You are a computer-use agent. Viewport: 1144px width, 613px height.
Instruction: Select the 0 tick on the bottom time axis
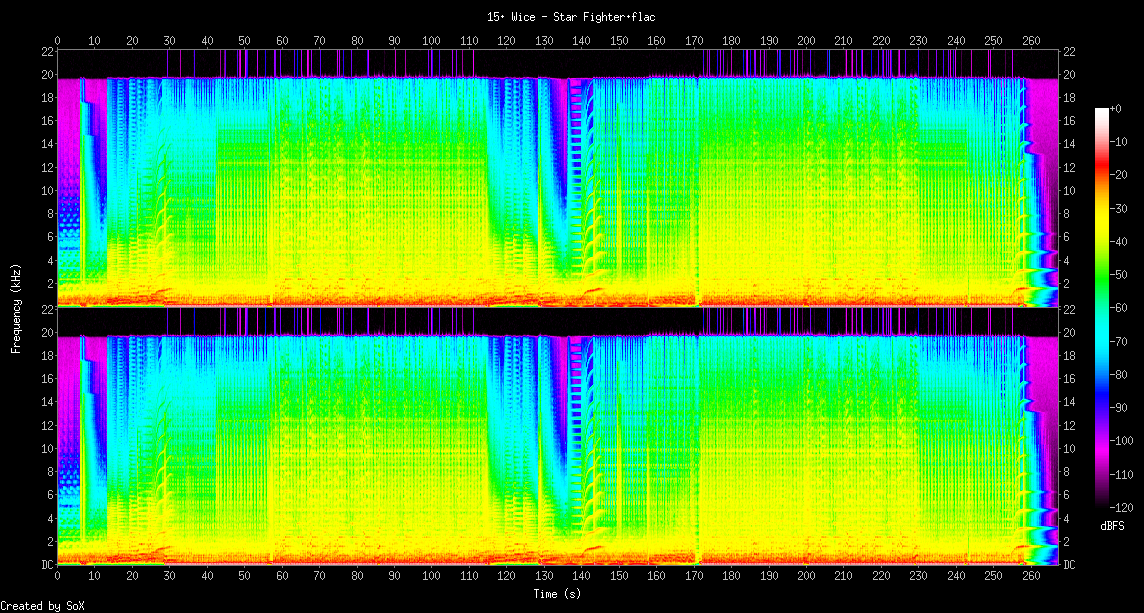click(57, 576)
